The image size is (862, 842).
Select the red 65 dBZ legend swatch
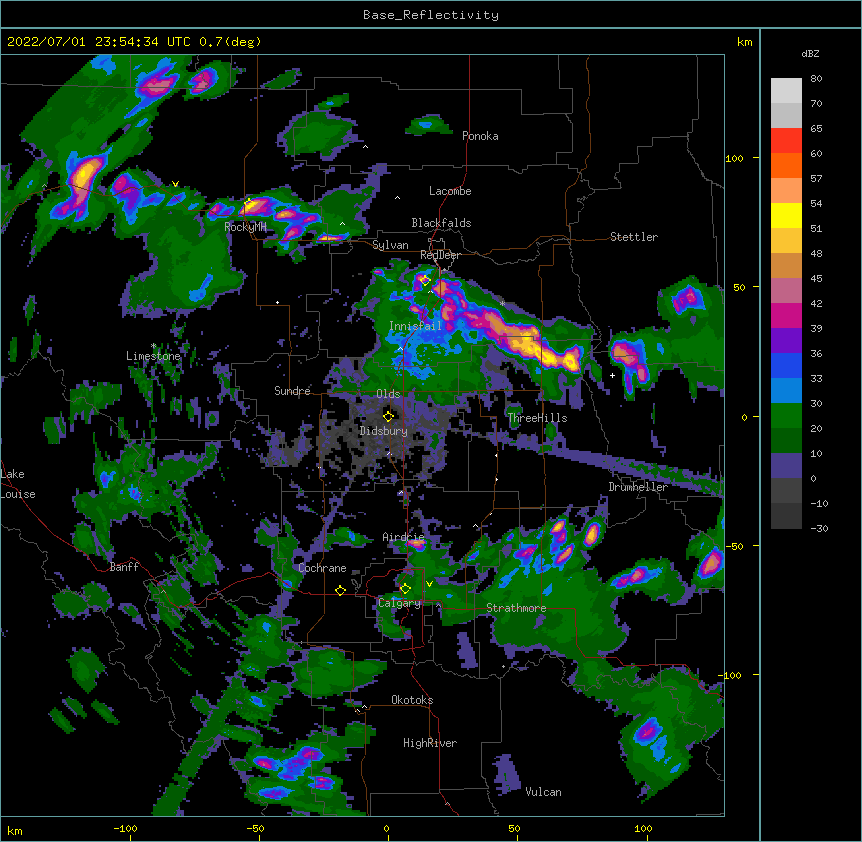(x=786, y=140)
